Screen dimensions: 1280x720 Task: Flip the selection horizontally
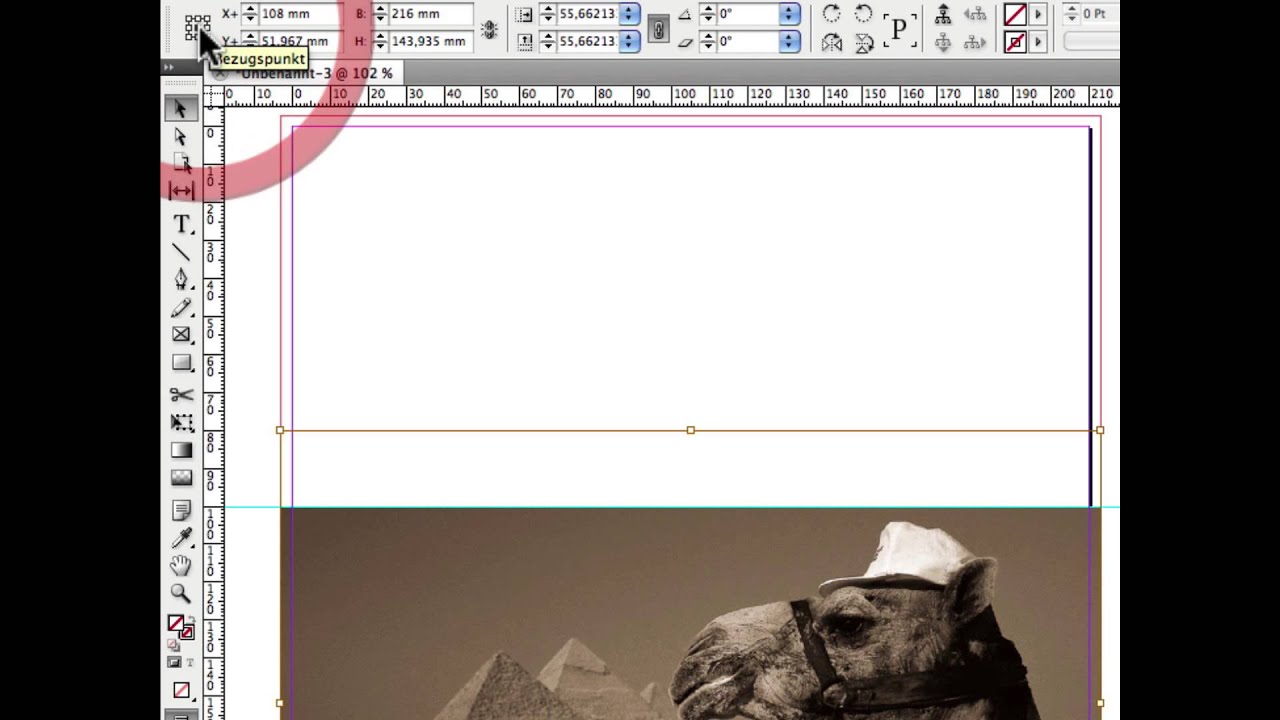pos(831,42)
